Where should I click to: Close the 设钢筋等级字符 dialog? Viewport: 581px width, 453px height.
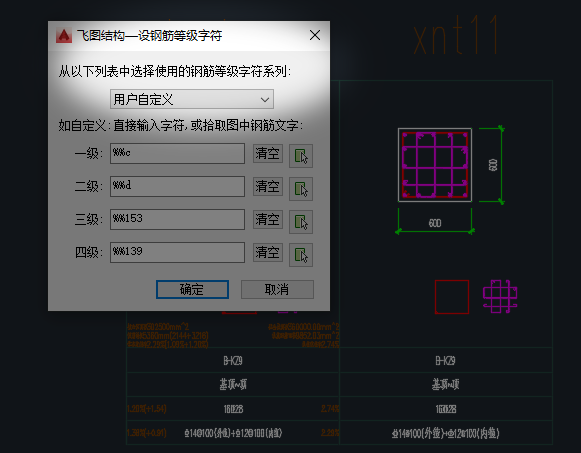(315, 36)
